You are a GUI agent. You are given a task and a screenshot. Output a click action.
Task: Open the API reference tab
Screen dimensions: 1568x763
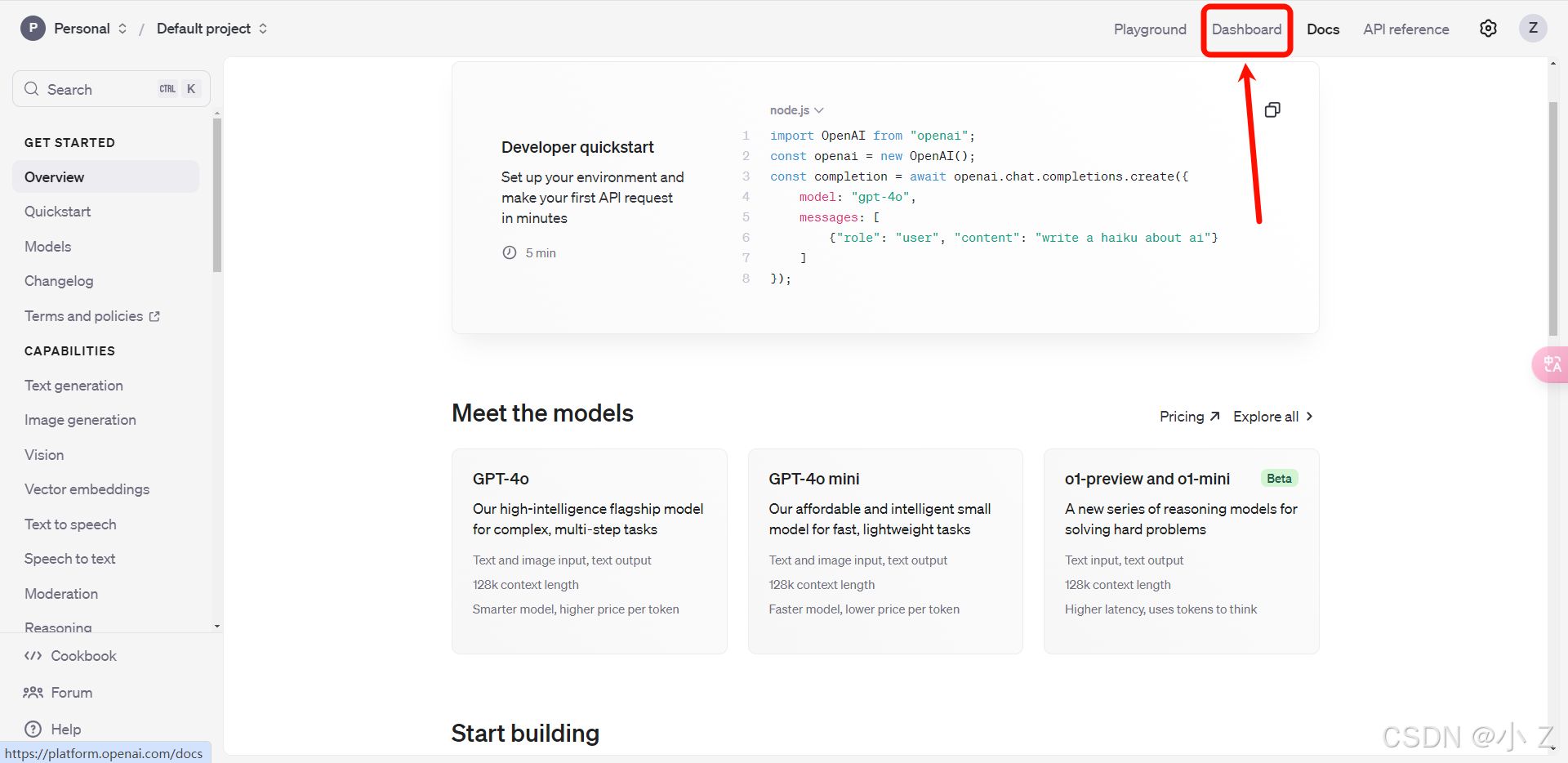(1405, 29)
